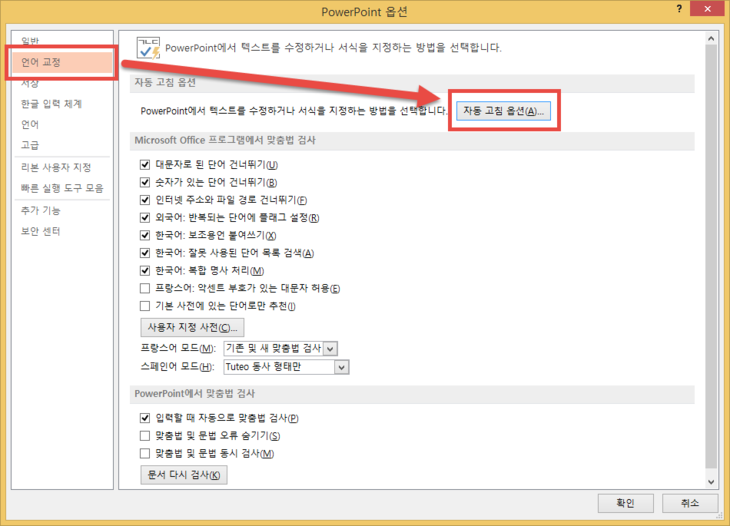
Task: Toggle 한국어: 잘못 사용된 단어 목록 검색
Action: pyautogui.click(x=145, y=253)
